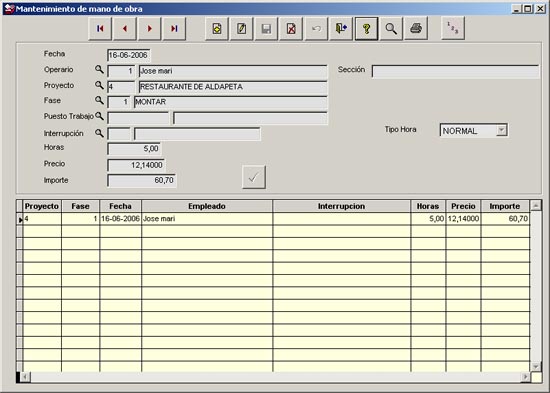550x393 pixels.
Task: Maximize the Mantenimiento de mano de obra window
Action: pyautogui.click(x=528, y=9)
